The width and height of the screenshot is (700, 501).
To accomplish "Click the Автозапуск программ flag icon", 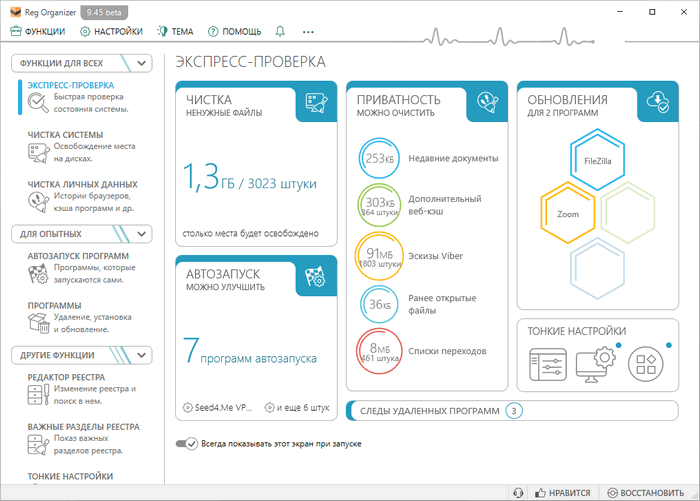I will (38, 274).
